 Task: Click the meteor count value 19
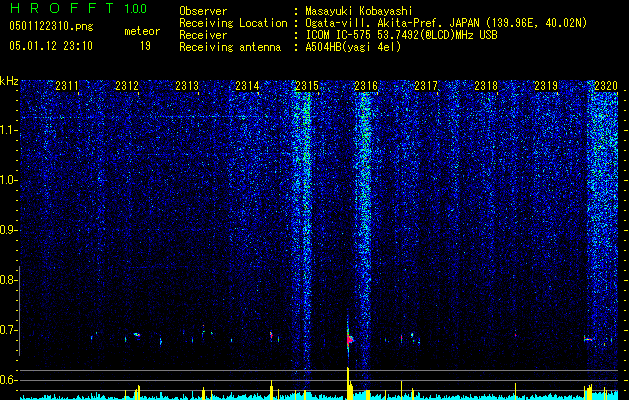(x=145, y=46)
